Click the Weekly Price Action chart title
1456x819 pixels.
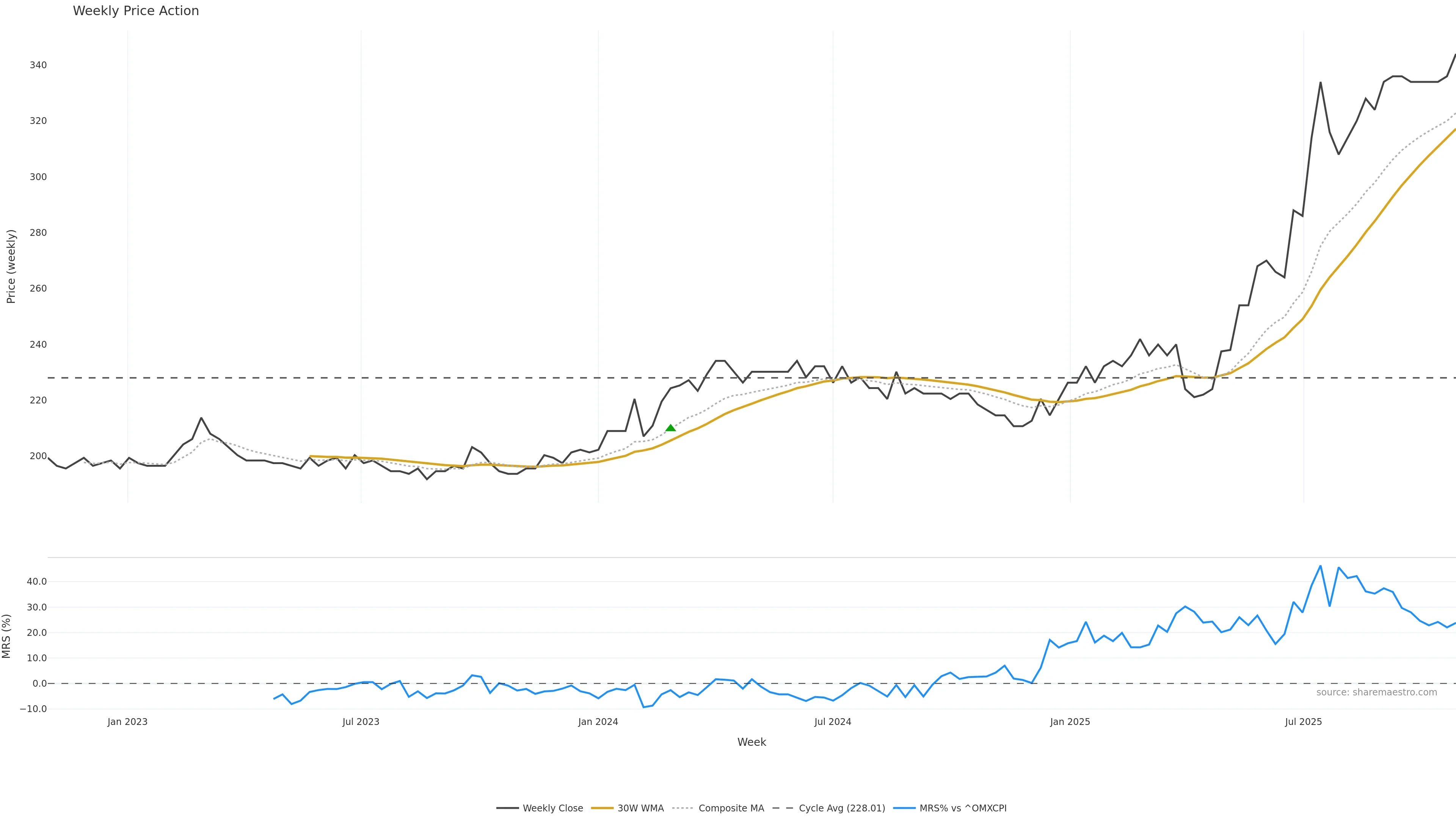pyautogui.click(x=136, y=11)
